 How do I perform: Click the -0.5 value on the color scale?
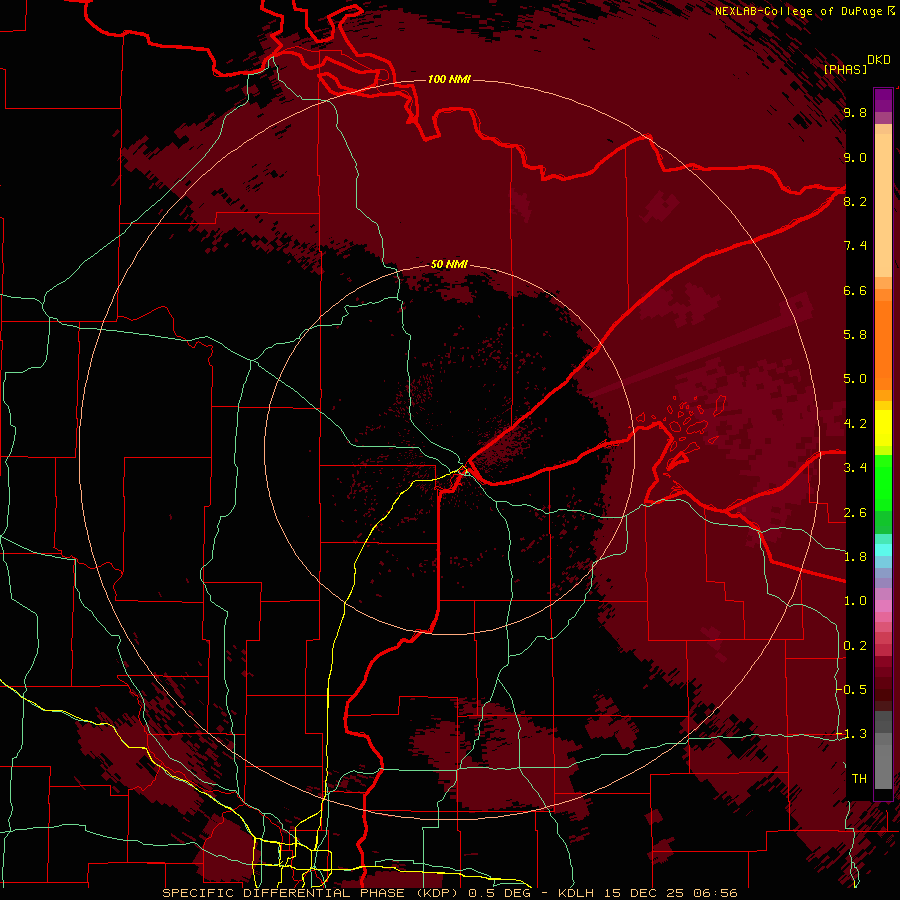(x=852, y=690)
